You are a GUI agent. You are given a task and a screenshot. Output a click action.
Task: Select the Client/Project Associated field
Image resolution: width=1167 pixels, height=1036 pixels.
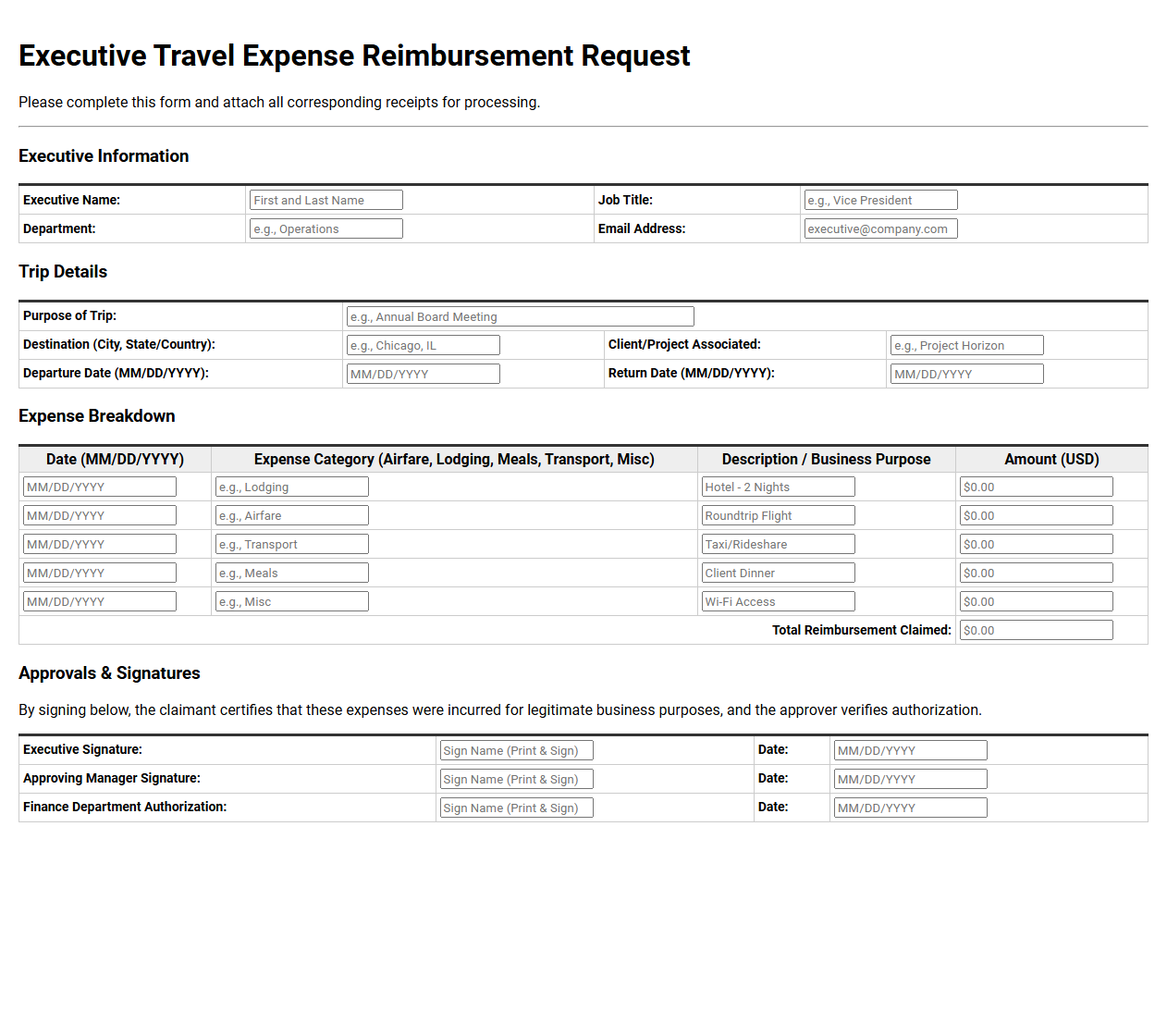point(967,345)
